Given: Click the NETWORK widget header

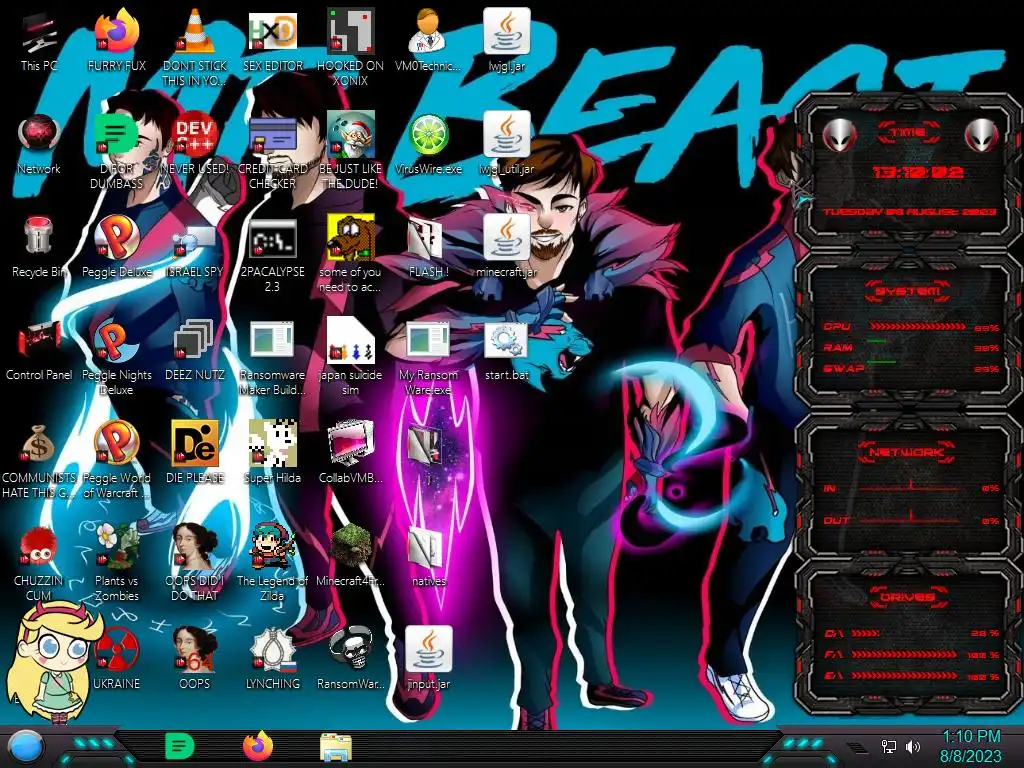Looking at the screenshot, I should tap(907, 451).
